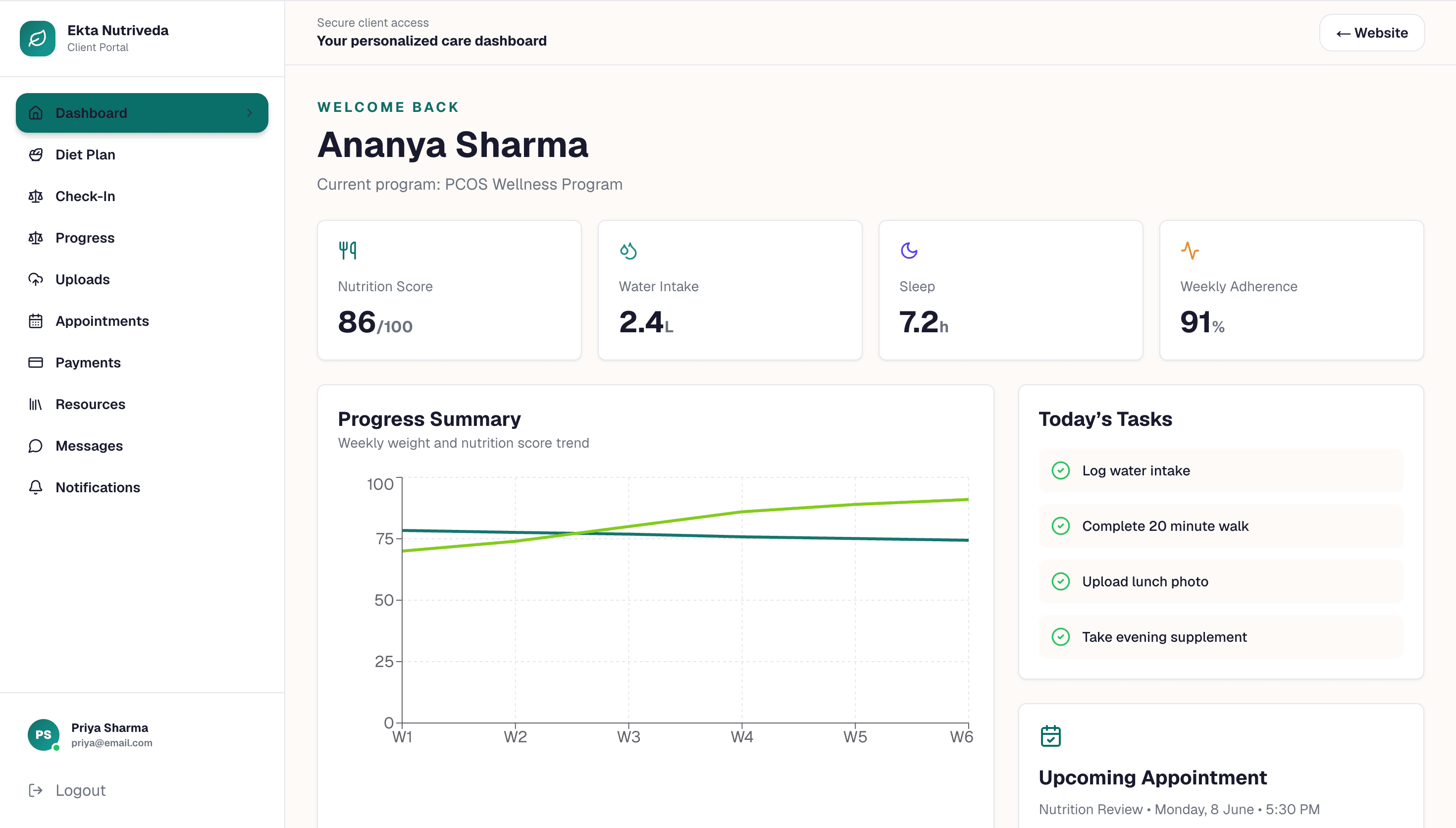Viewport: 1456px width, 828px height.
Task: Click the Weekly Adherence activity icon
Action: tap(1190, 250)
